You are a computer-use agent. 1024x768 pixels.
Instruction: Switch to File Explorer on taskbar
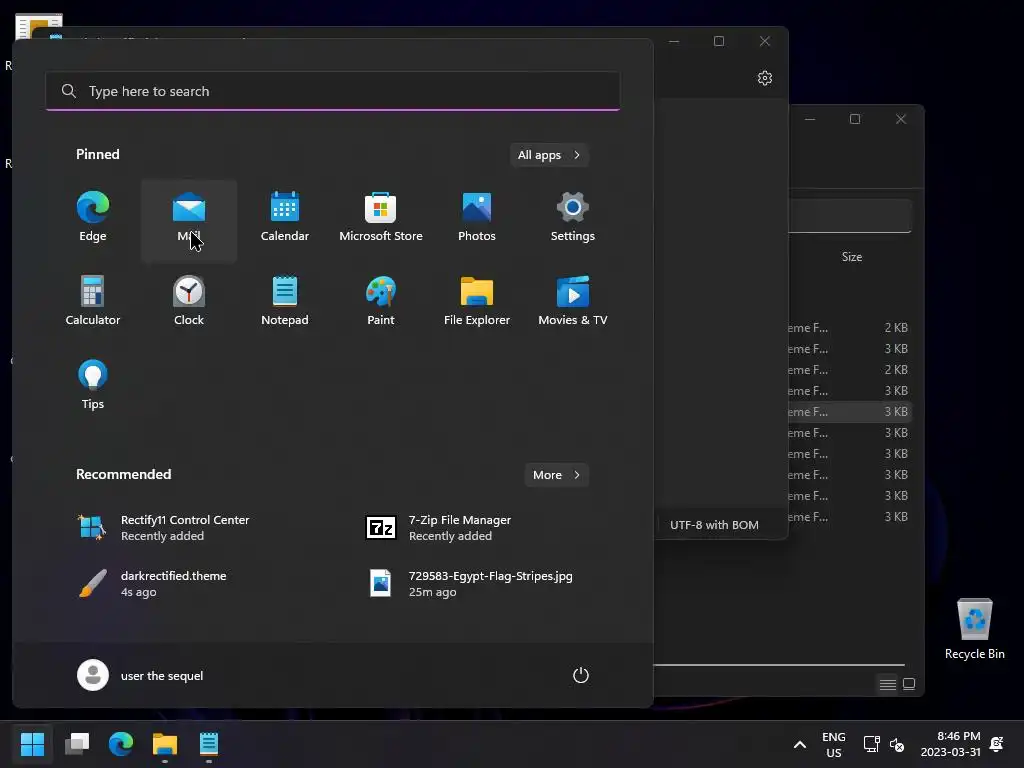click(165, 743)
